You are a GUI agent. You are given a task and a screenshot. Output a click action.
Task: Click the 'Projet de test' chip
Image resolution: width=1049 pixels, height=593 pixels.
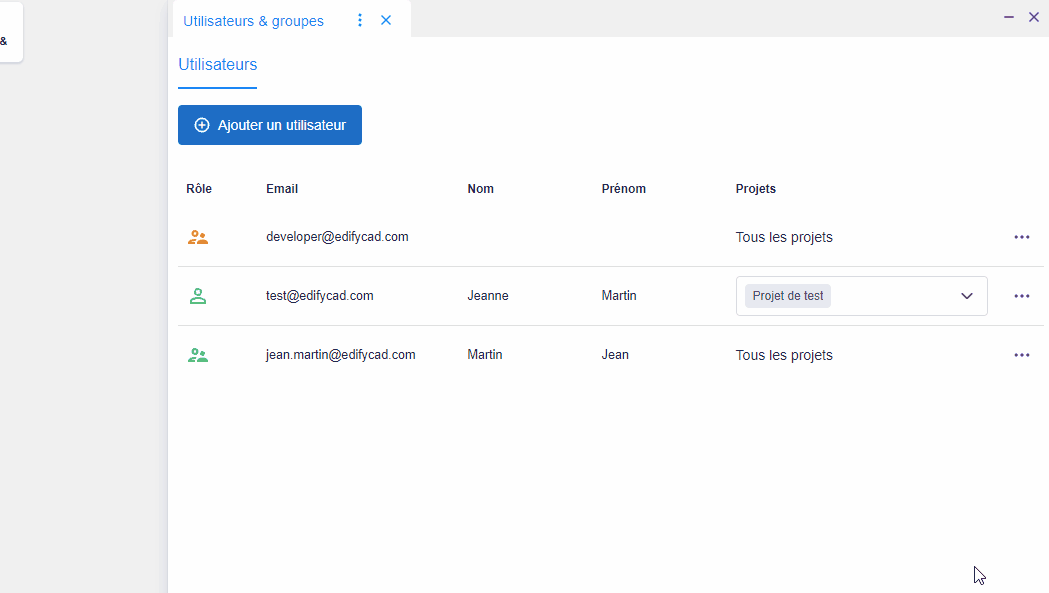(788, 296)
